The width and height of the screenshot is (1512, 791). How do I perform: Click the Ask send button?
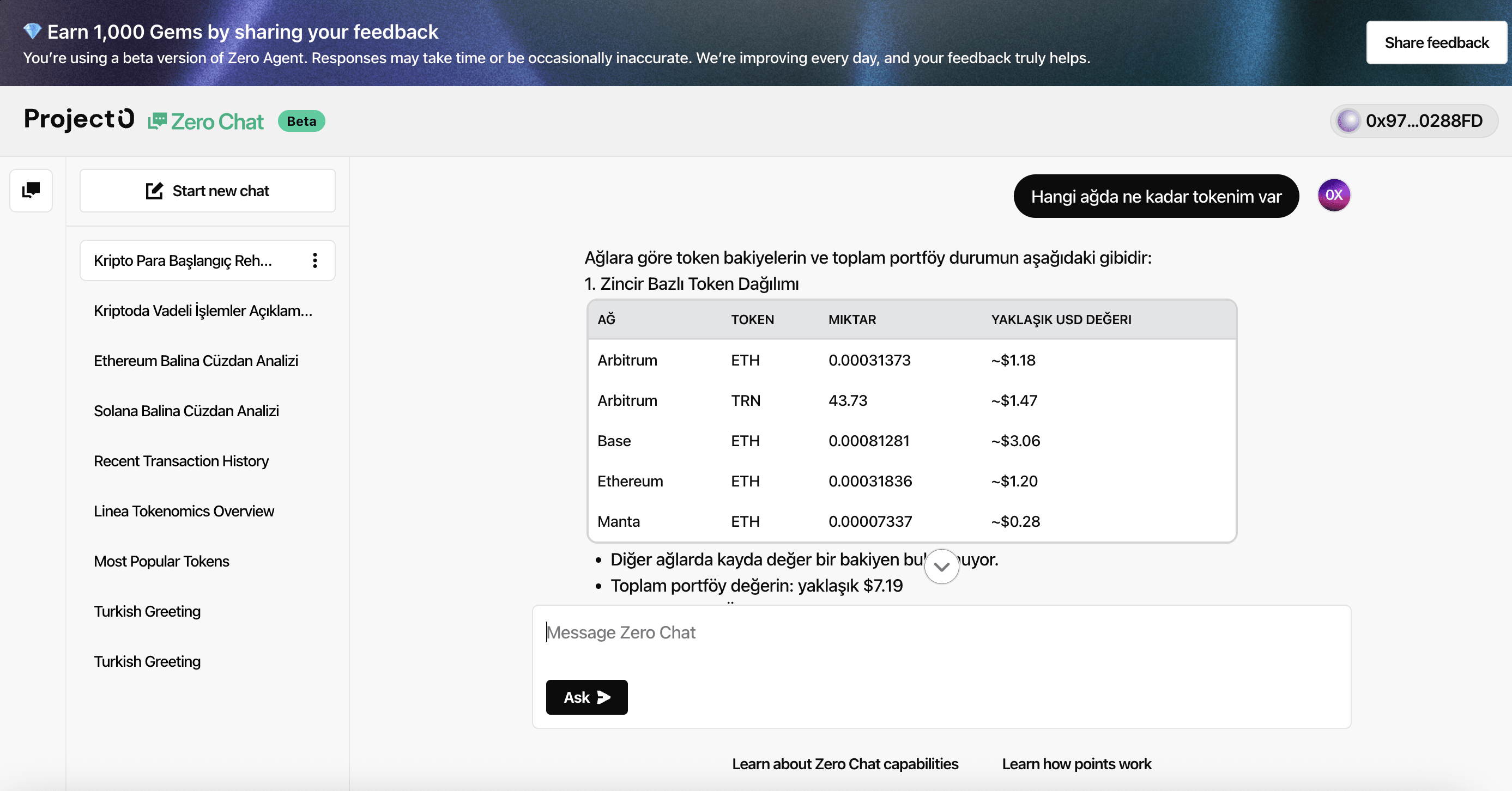(586, 697)
